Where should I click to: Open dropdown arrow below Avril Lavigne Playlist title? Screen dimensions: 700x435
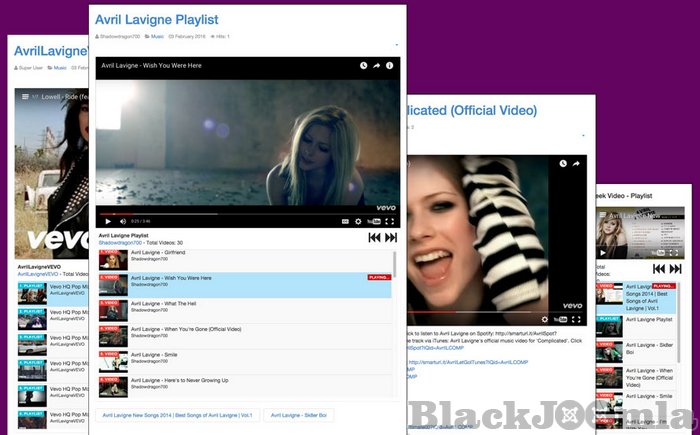397,46
